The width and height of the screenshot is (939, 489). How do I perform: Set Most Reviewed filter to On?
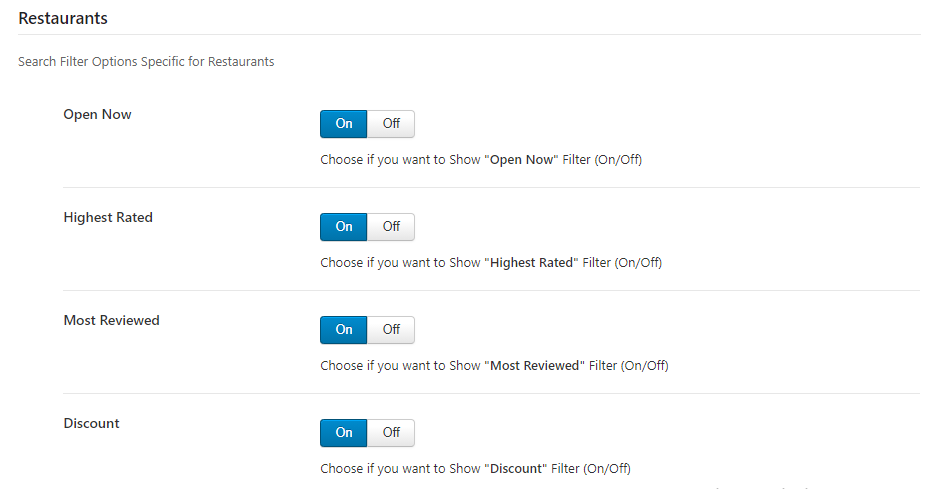(x=344, y=330)
